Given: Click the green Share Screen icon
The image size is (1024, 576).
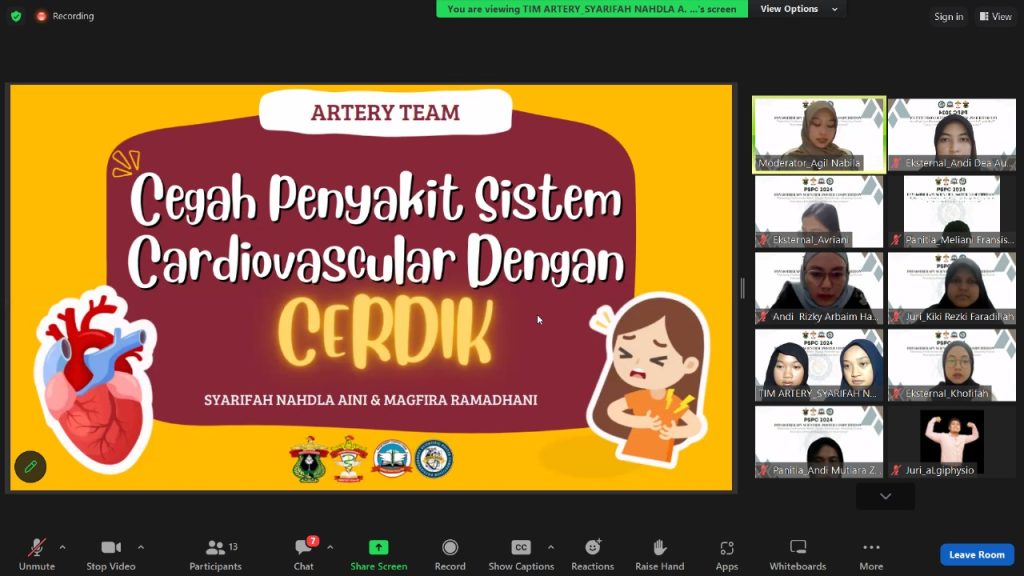Looking at the screenshot, I should (x=378, y=548).
